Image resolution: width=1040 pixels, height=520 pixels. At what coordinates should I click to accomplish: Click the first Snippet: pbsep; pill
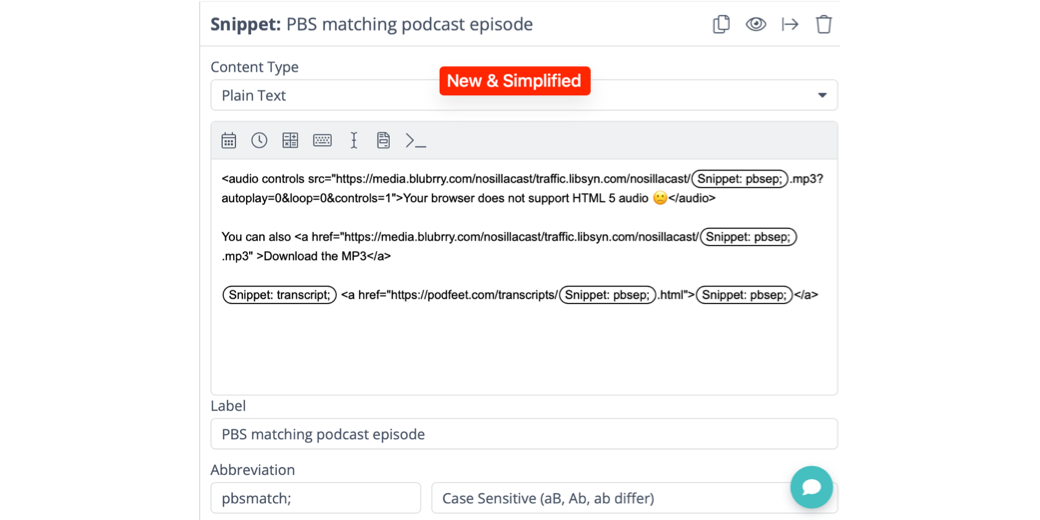coord(740,179)
